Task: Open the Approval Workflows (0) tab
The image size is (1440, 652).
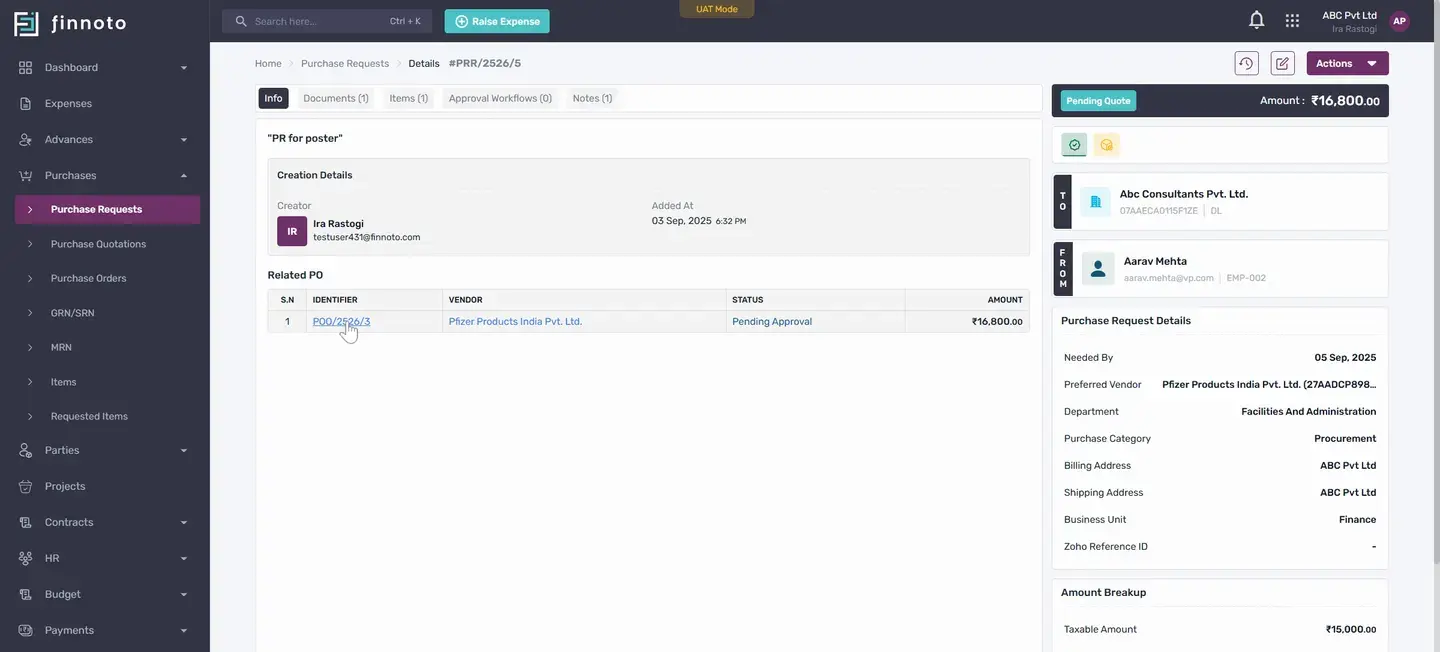Action: coord(500,98)
